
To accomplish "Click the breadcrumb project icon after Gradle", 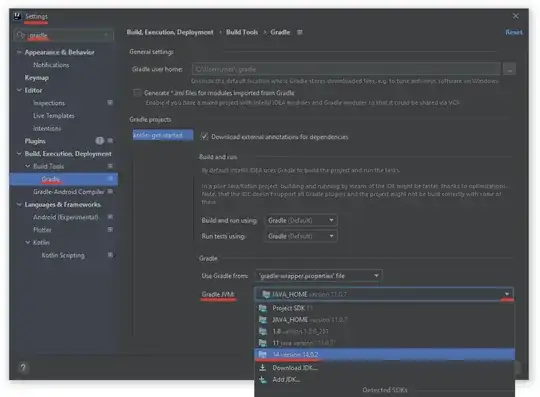I will [300, 32].
